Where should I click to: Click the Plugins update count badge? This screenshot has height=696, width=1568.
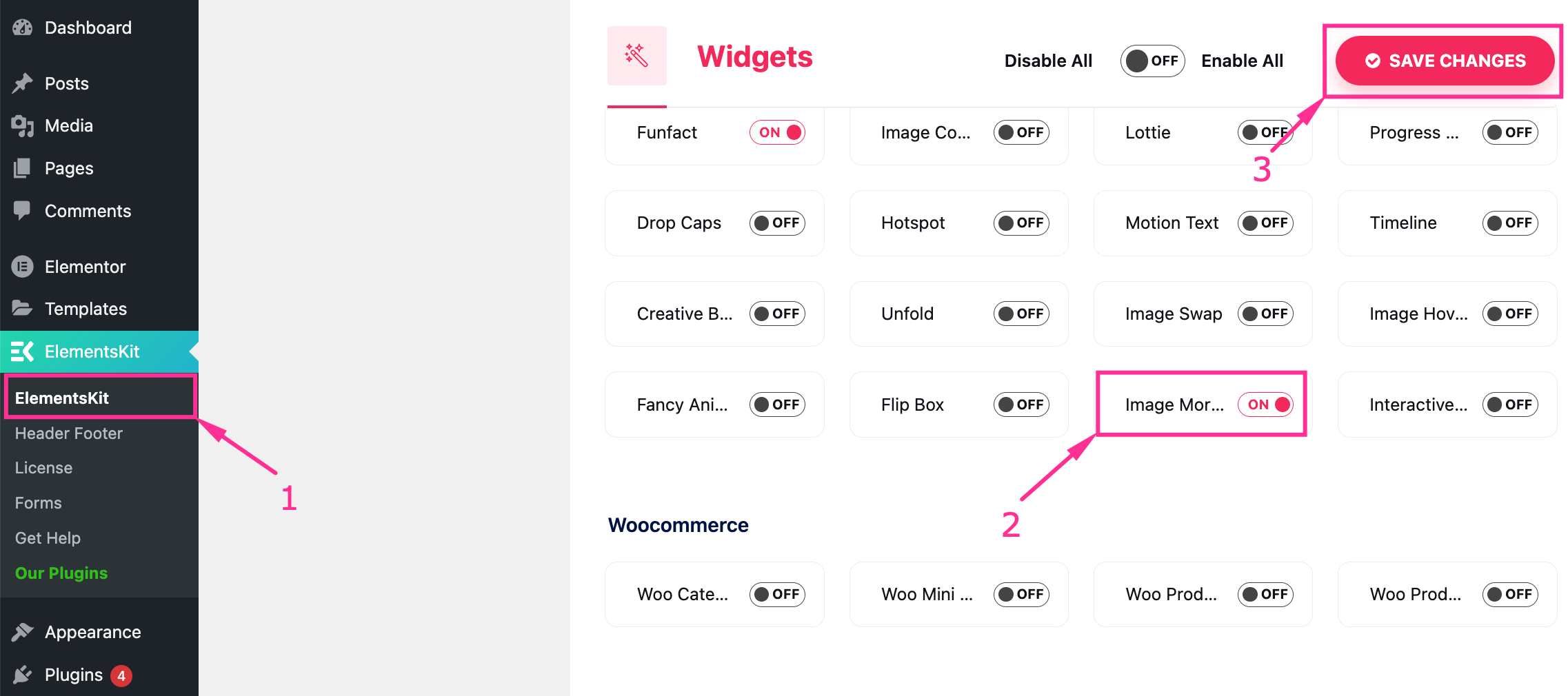(x=121, y=675)
